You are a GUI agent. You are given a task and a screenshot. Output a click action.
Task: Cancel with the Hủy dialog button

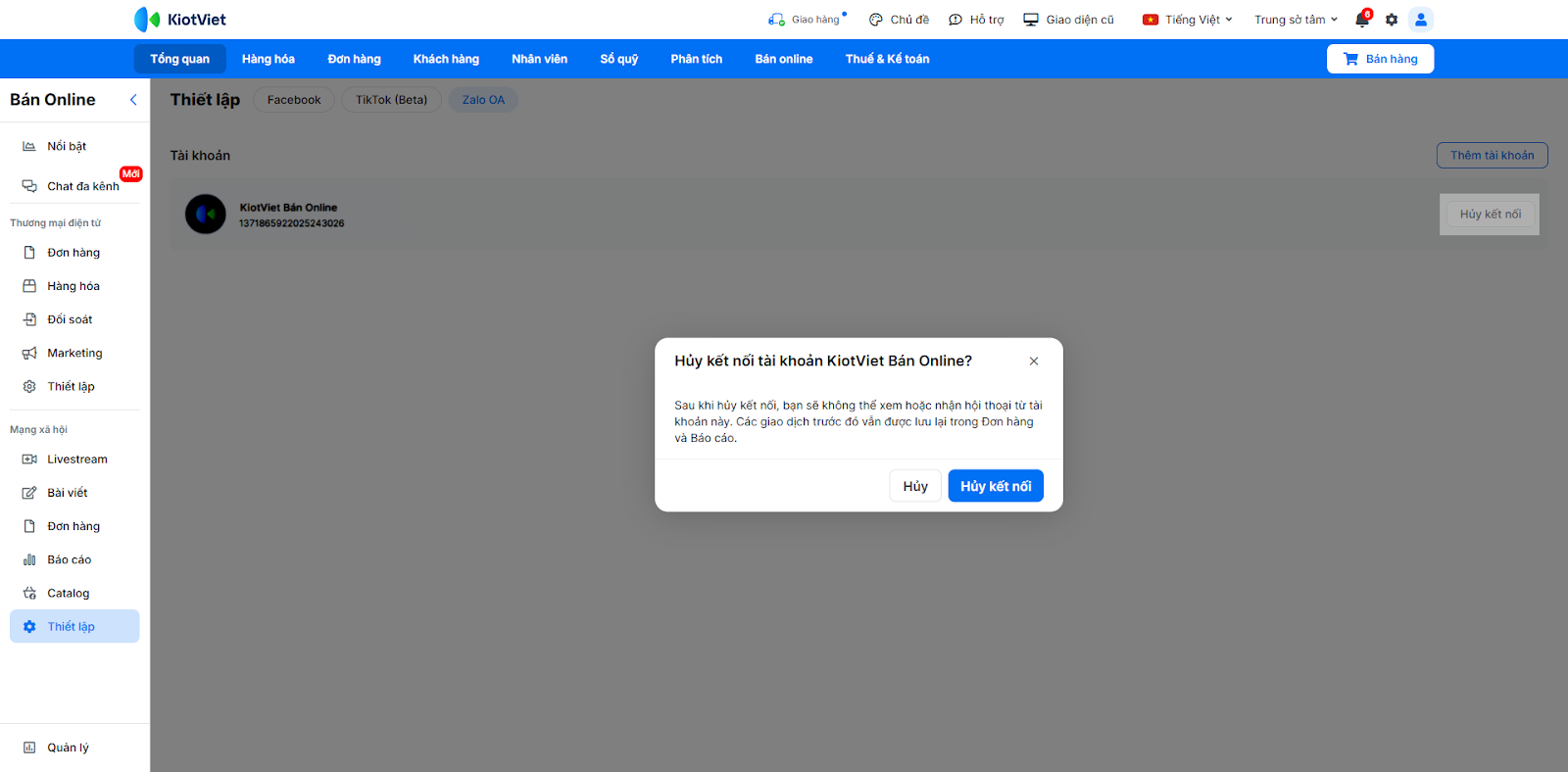(x=915, y=486)
